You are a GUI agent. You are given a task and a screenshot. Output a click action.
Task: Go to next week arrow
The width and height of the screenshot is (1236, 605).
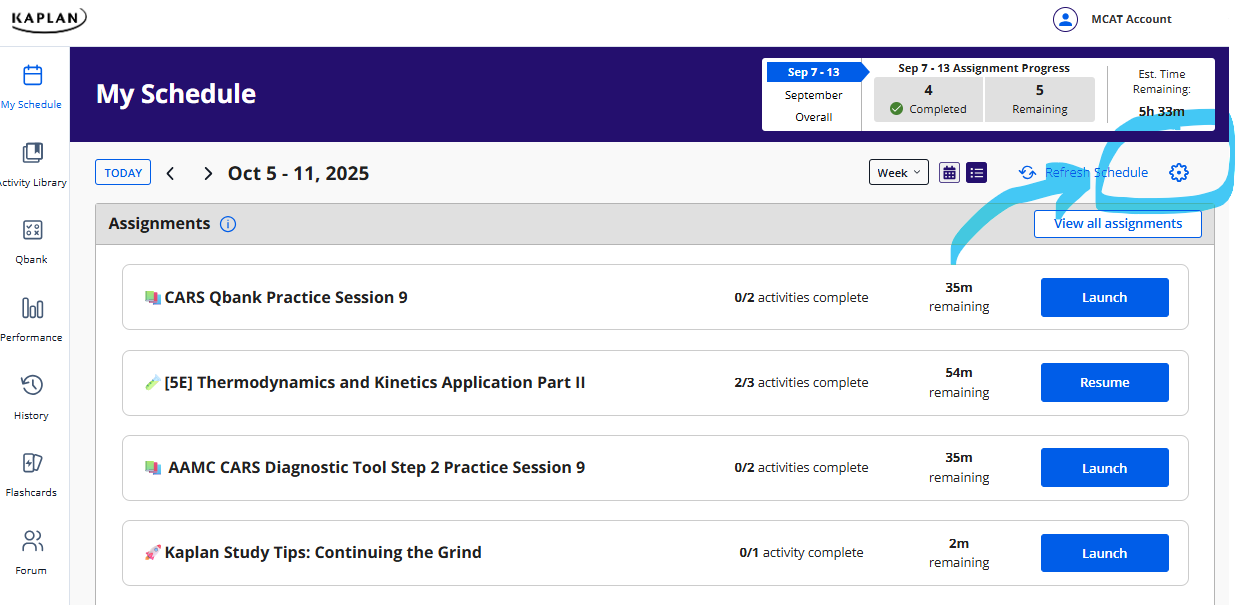[x=208, y=173]
